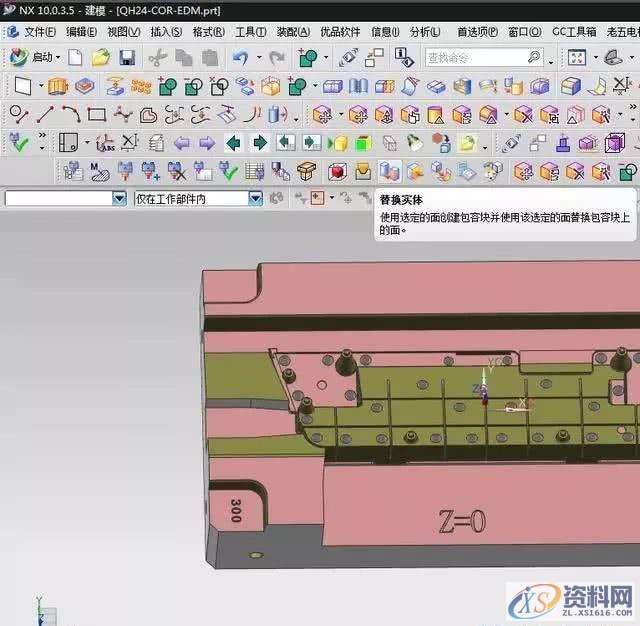Click the Fit view icon
The image size is (640, 626).
coord(576,58)
